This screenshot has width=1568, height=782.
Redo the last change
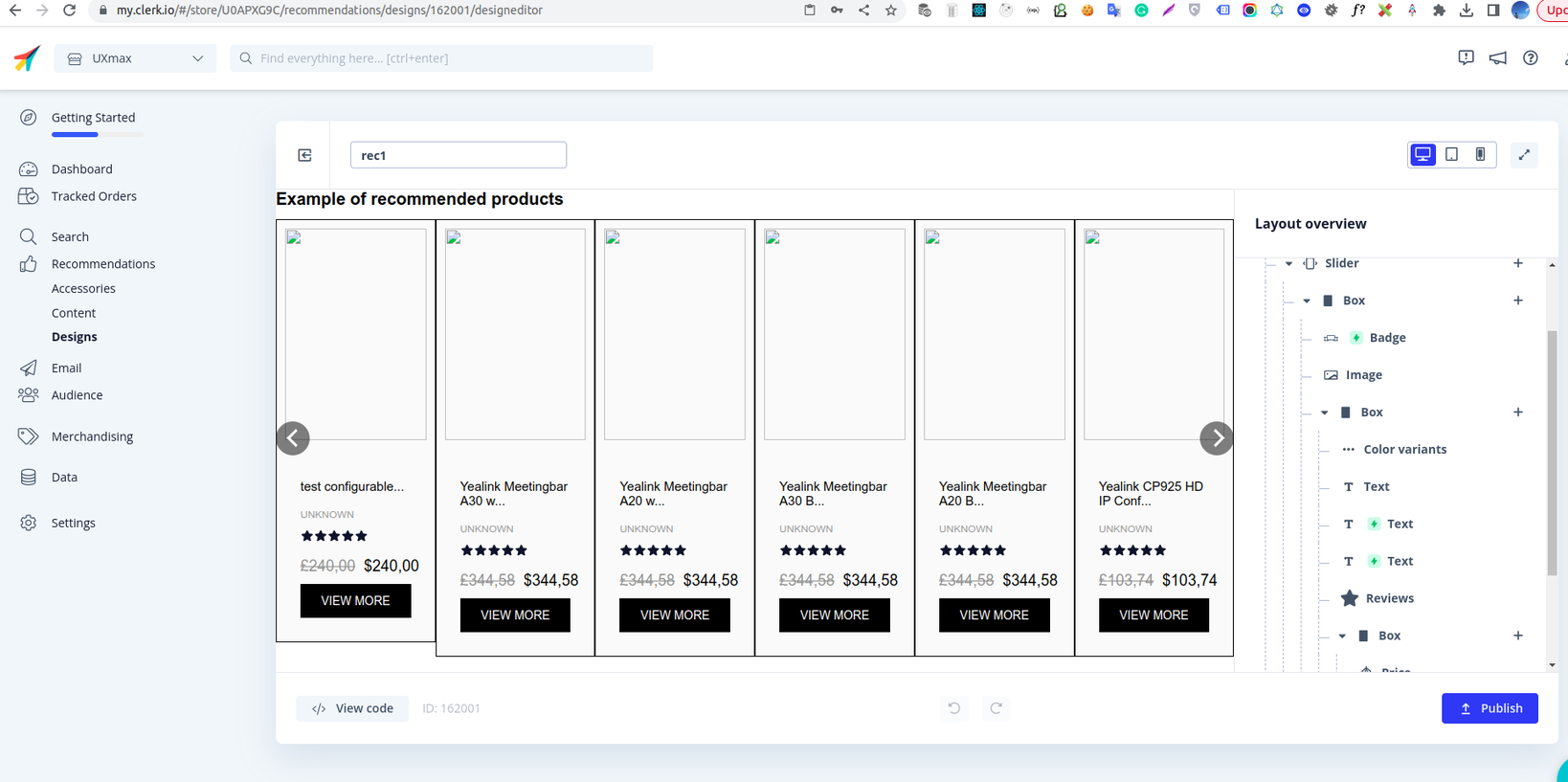coord(997,708)
